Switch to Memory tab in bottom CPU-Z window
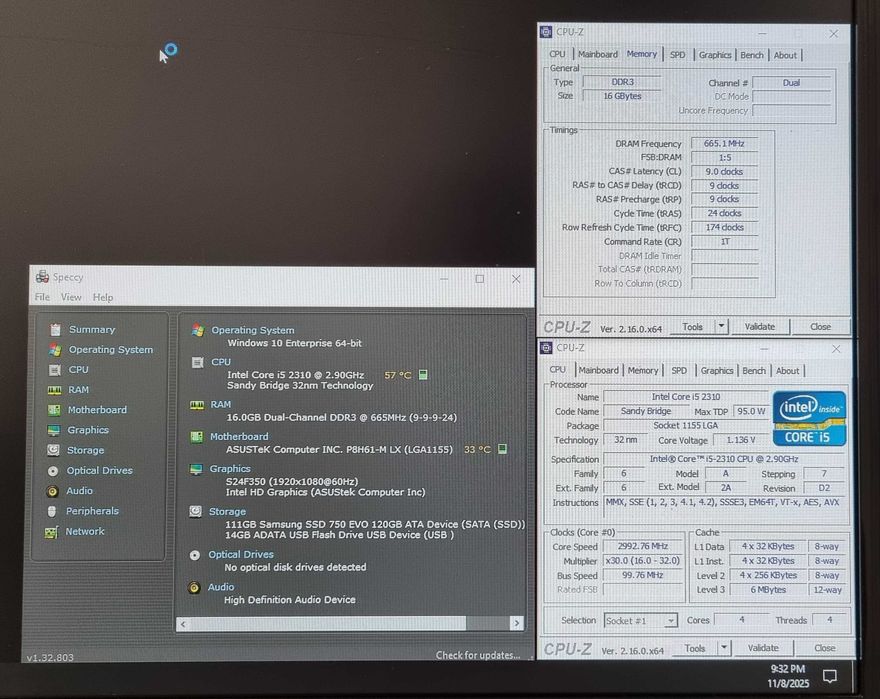This screenshot has height=699, width=880. pos(643,371)
